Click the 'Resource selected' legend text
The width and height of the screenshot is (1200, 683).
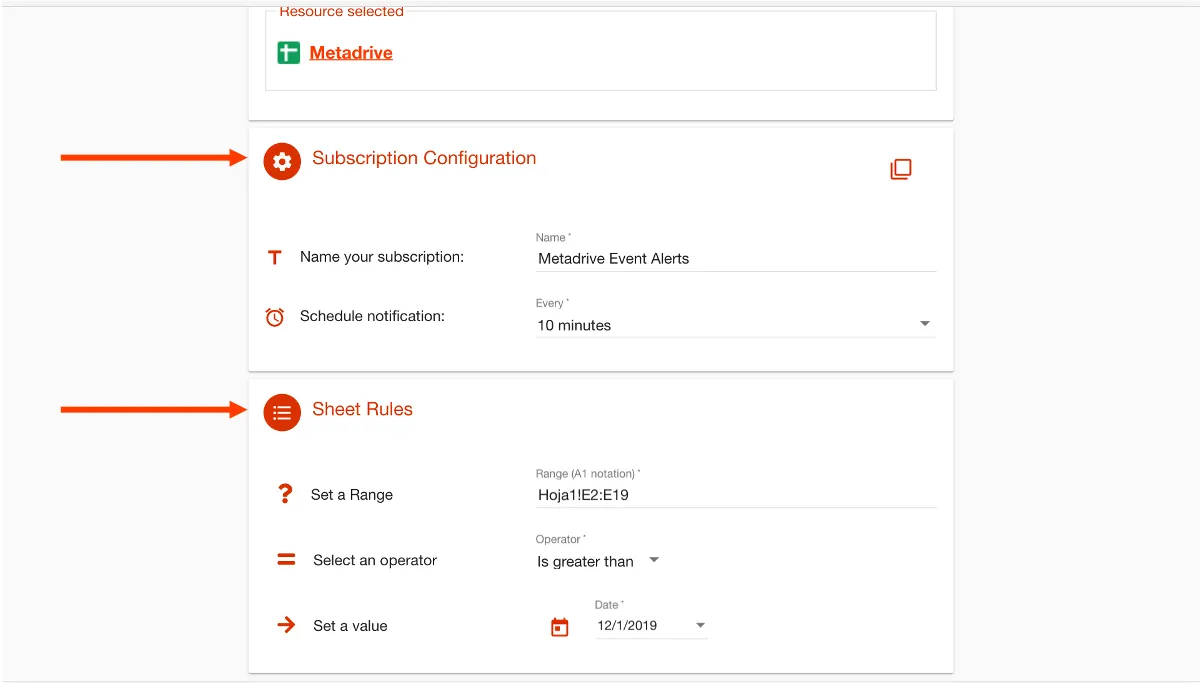click(x=341, y=12)
